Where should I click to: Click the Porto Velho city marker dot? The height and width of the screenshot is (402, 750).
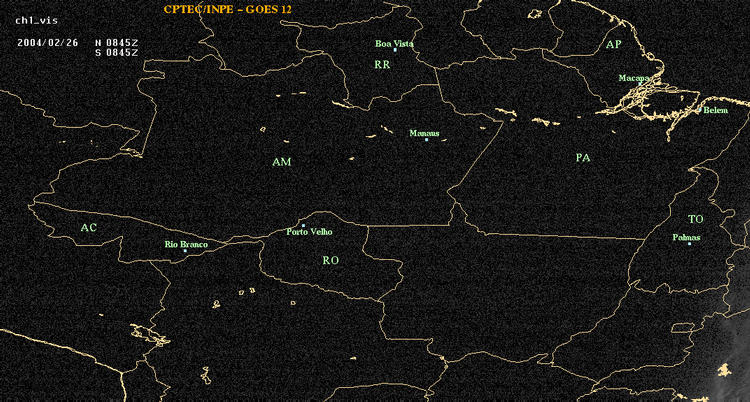tap(303, 225)
